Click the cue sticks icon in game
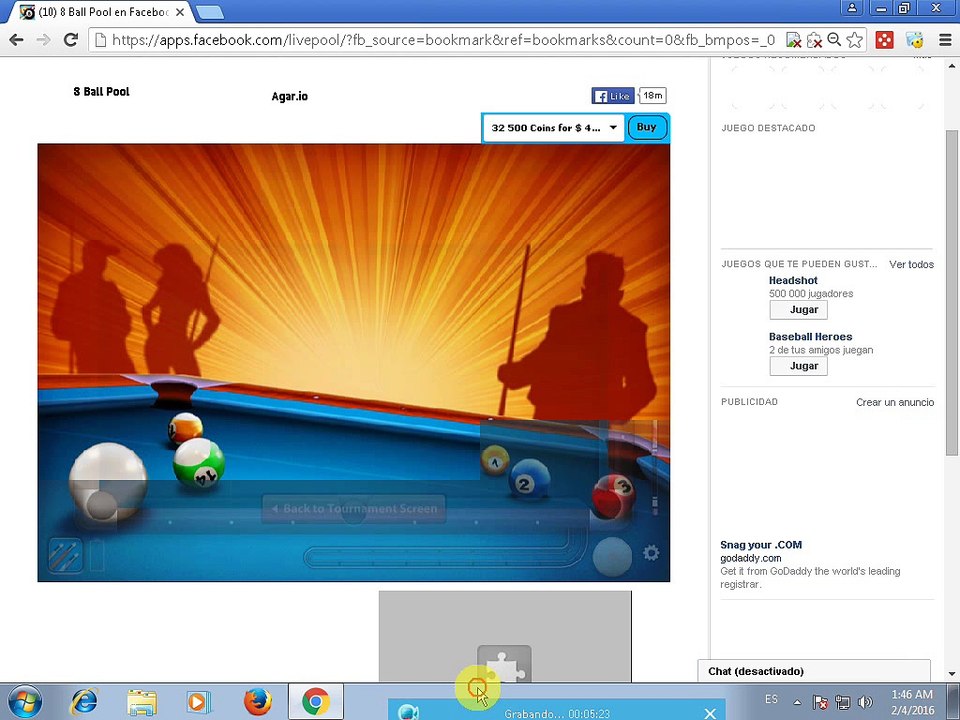The image size is (960, 720). coord(64,556)
